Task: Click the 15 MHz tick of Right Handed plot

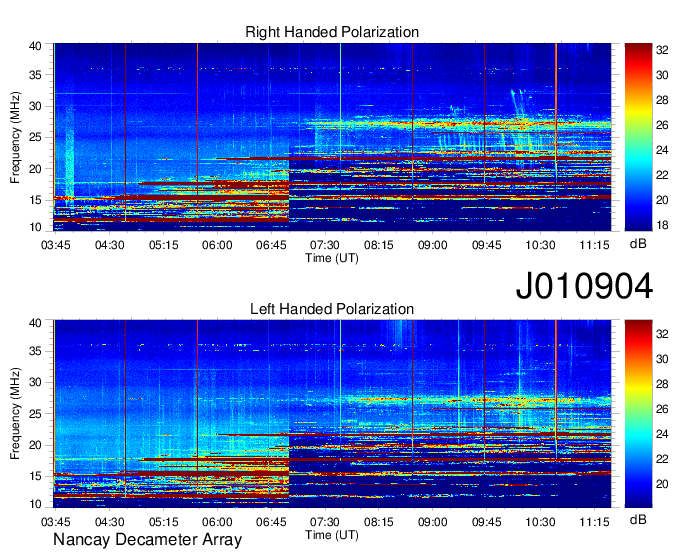Action: (35, 200)
